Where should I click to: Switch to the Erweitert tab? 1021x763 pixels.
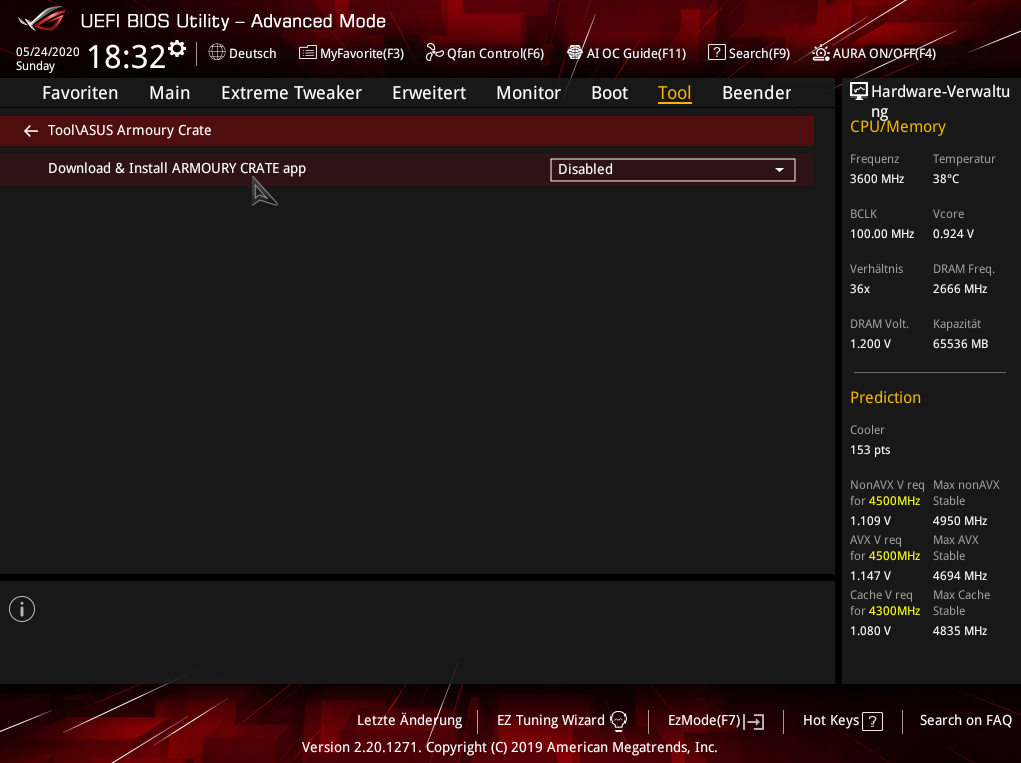tap(429, 93)
